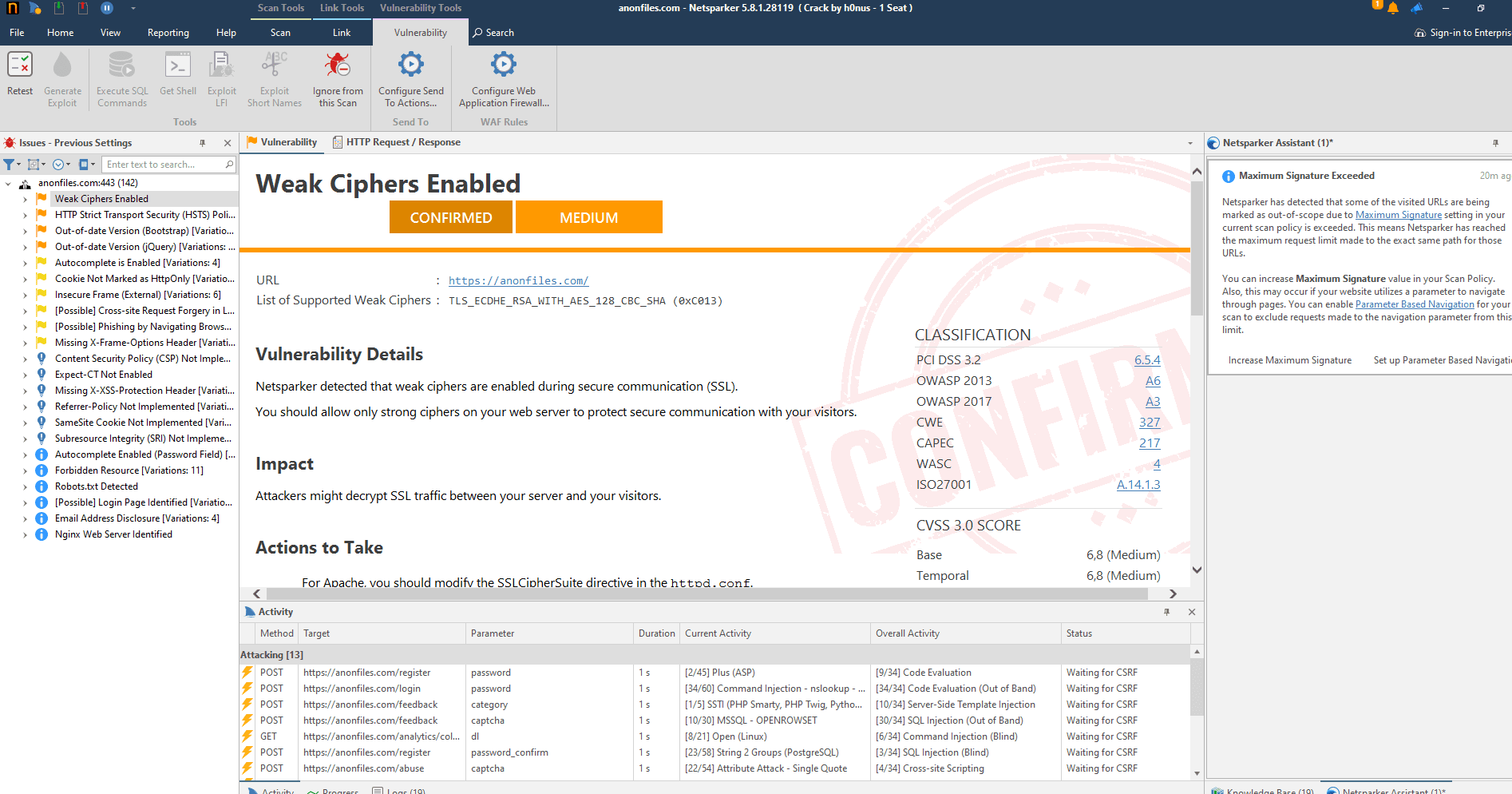Click the green-arrow import icon in the title bar
The height and width of the screenshot is (794, 1512).
pos(59,8)
